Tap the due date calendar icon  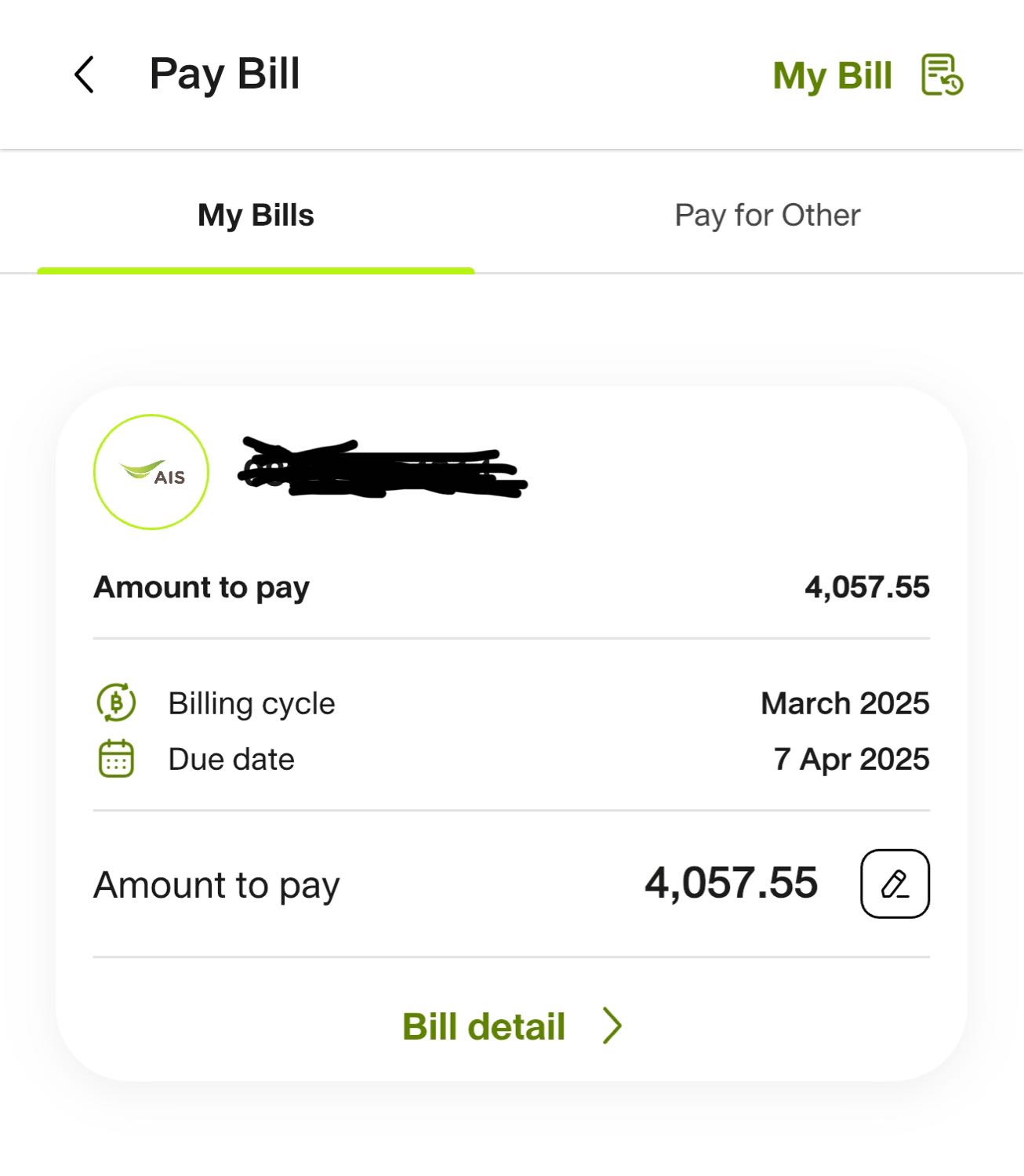pos(116,758)
